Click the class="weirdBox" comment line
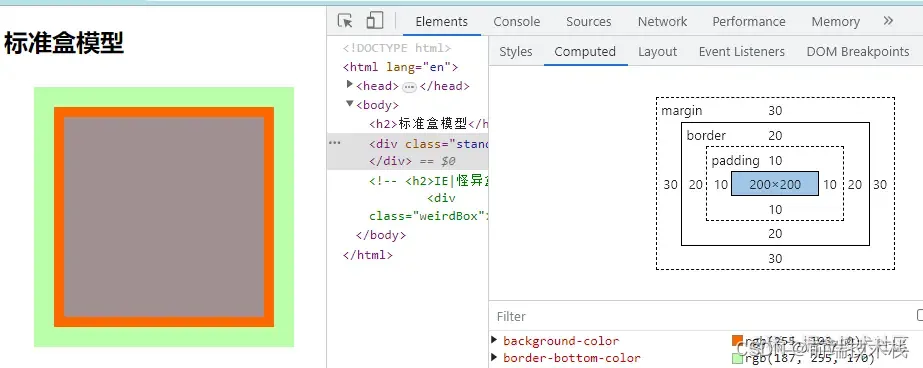This screenshot has width=923, height=368. [x=429, y=216]
